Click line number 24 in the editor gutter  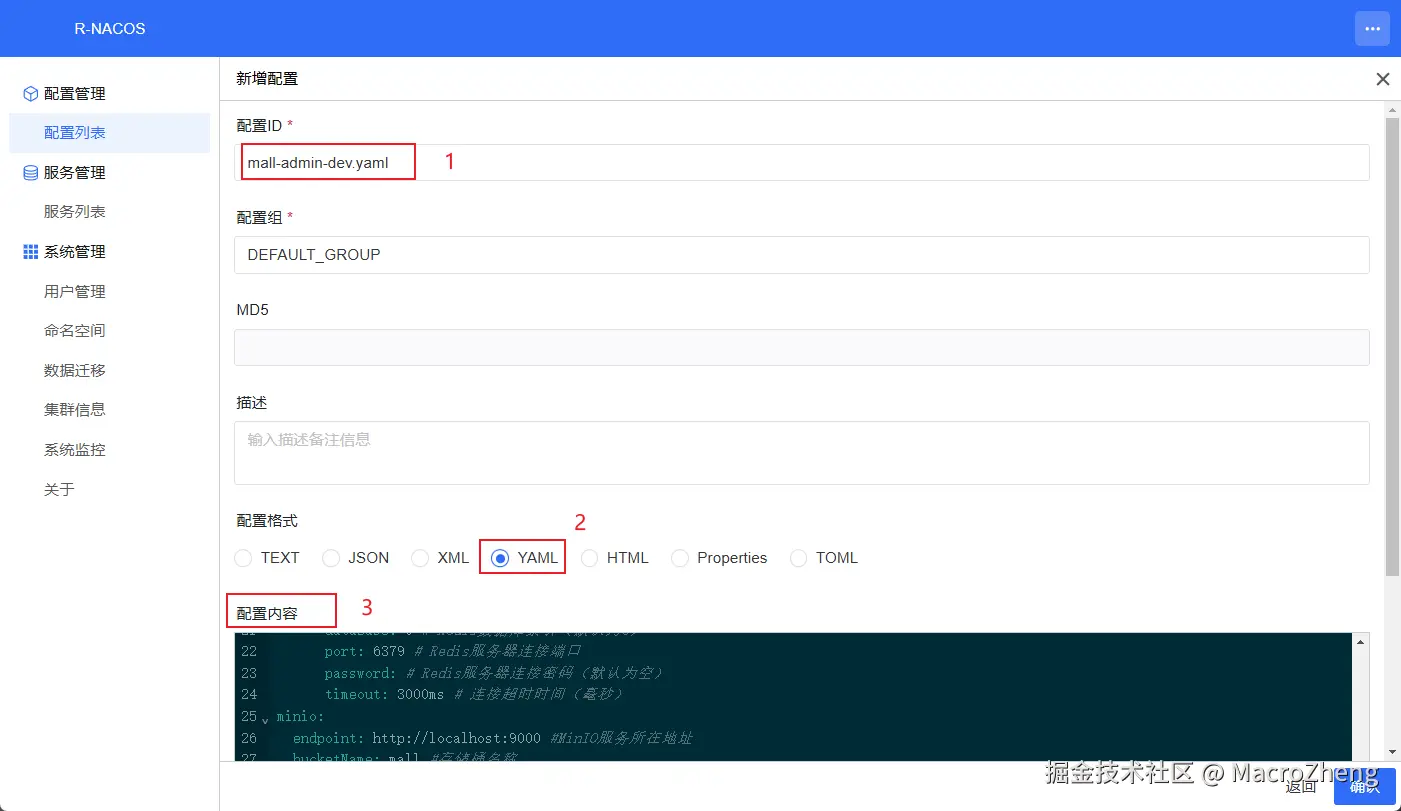click(x=249, y=694)
